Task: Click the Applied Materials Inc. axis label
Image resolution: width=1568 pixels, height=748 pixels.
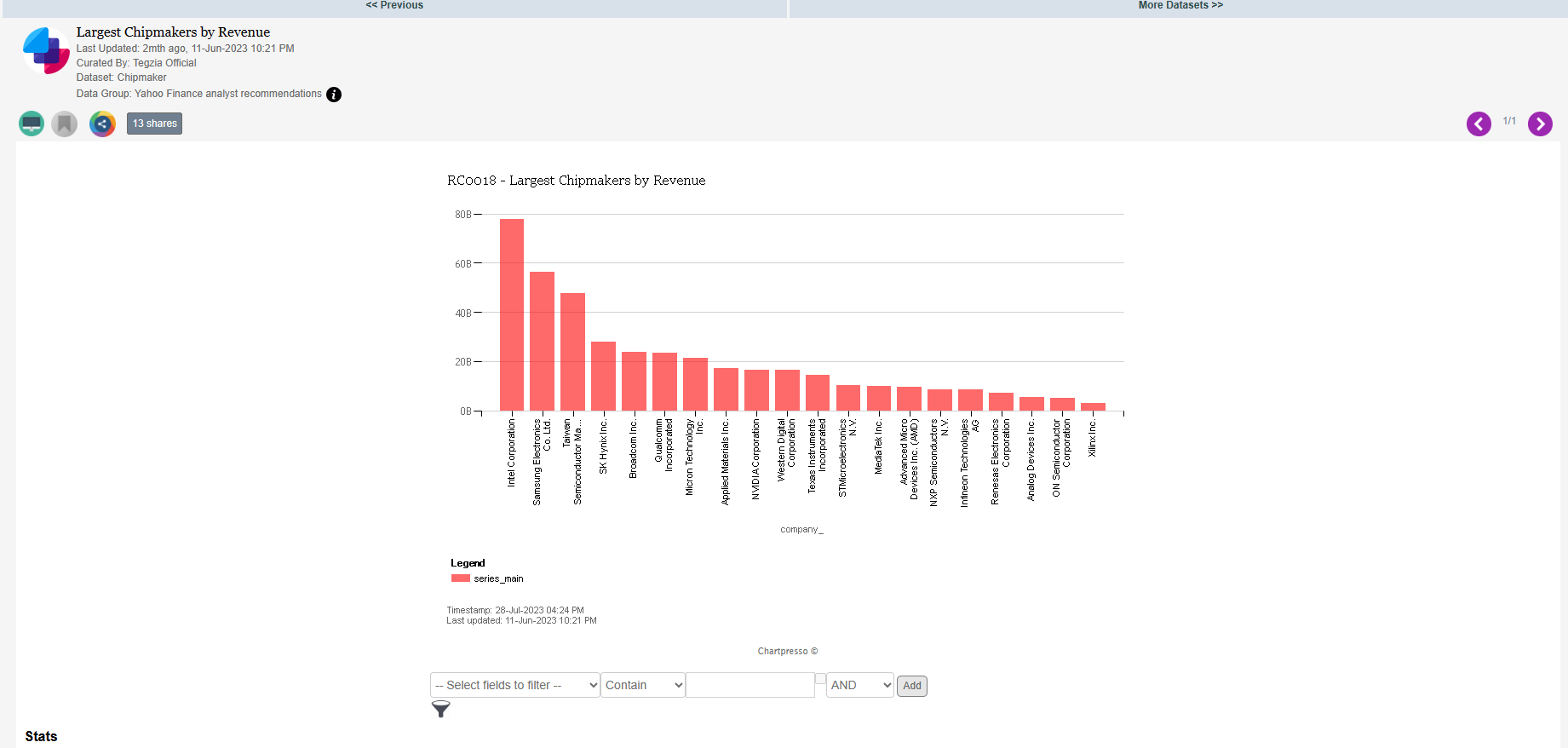Action: (x=726, y=461)
